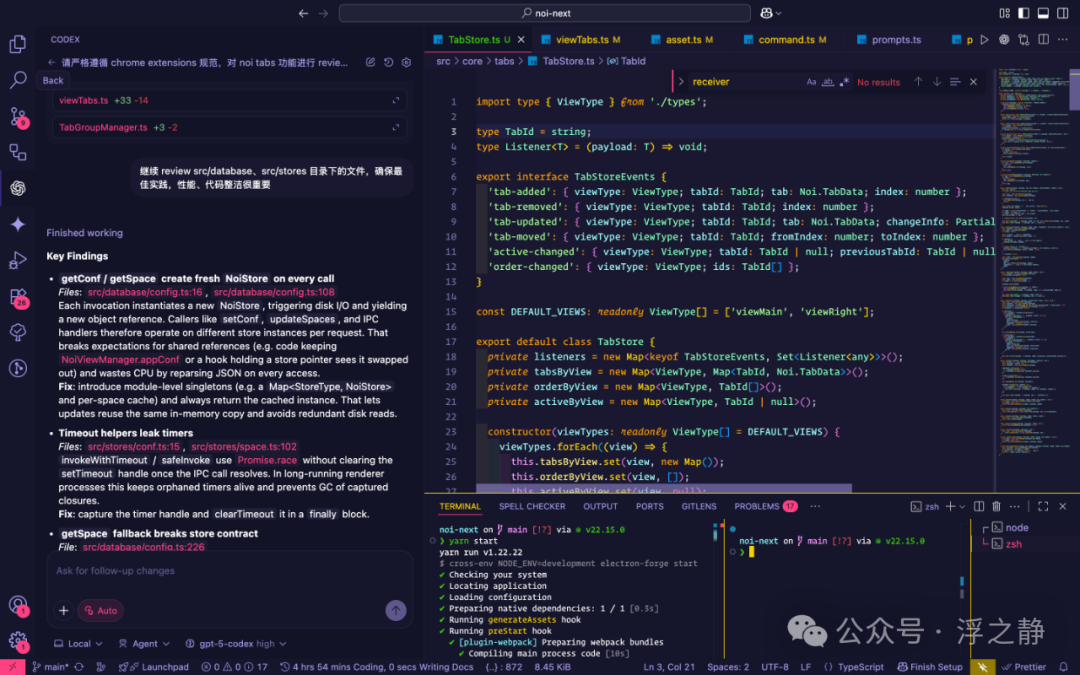
Task: Start a new Codex chat with the compose icon
Action: [x=371, y=62]
